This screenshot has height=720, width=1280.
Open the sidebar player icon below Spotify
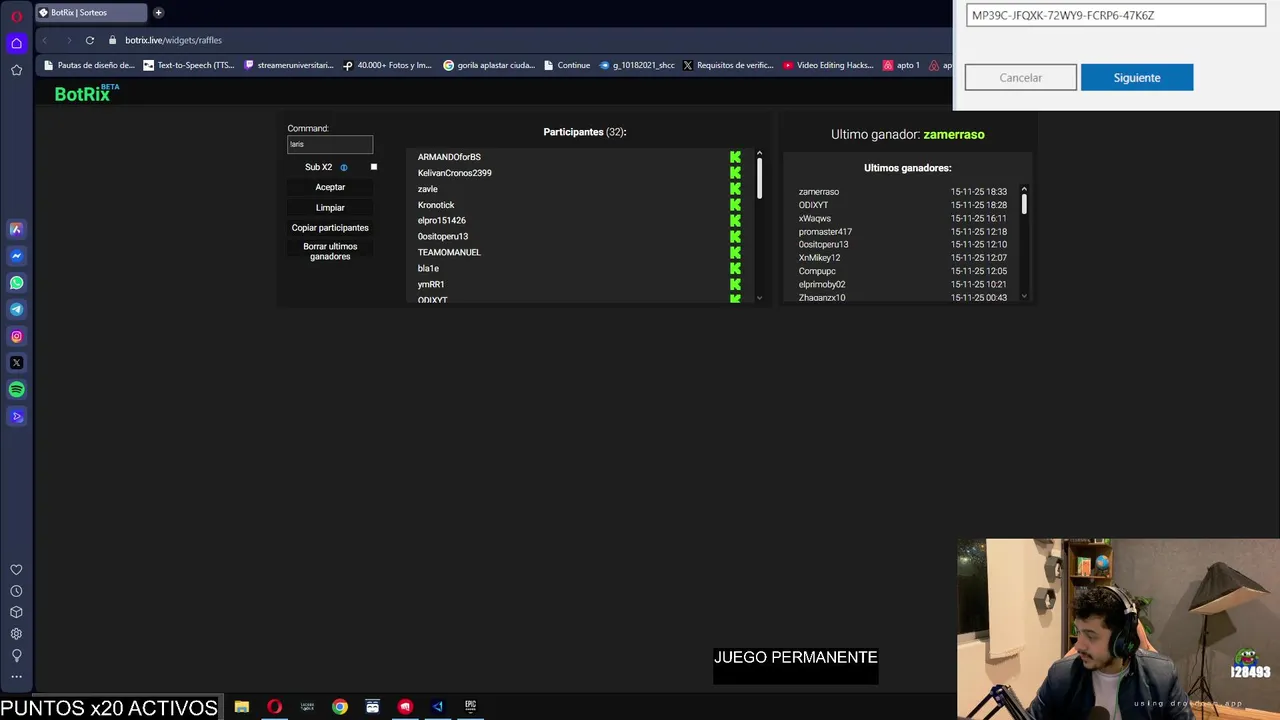point(16,417)
